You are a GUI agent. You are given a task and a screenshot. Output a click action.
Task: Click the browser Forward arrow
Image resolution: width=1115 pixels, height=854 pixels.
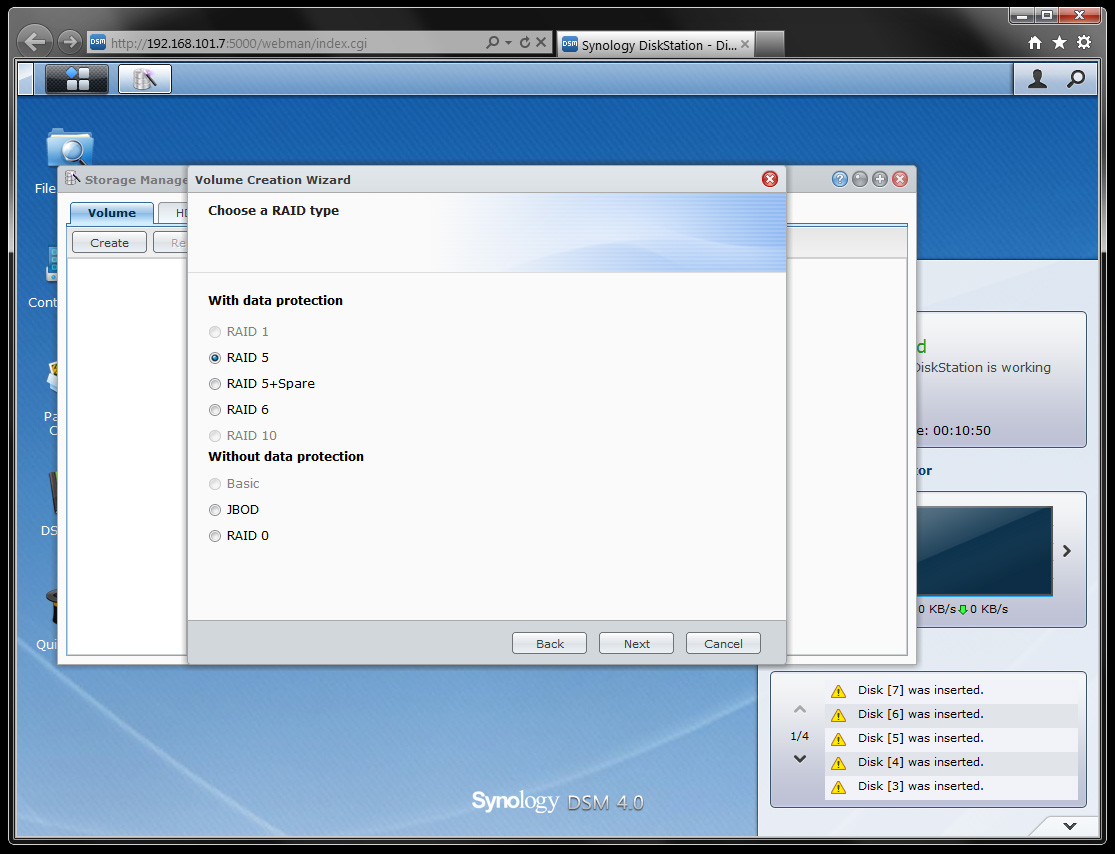[x=70, y=42]
